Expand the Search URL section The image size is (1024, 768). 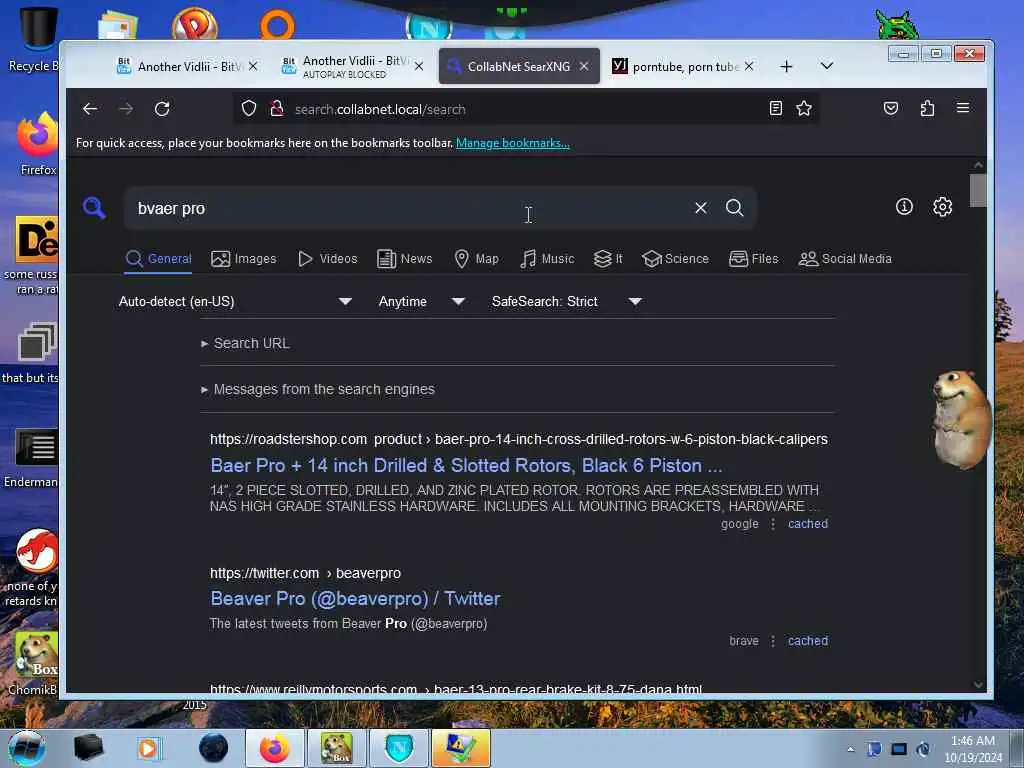(x=245, y=343)
